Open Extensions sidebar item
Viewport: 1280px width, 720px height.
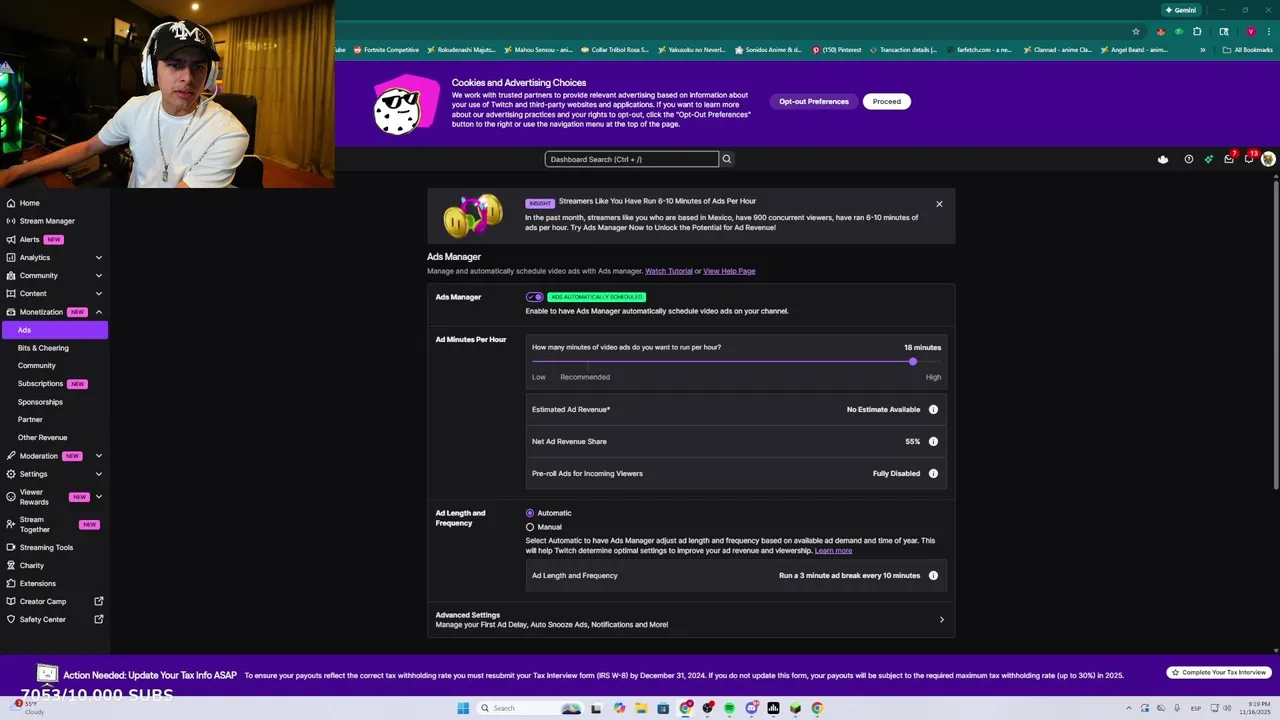click(x=38, y=583)
